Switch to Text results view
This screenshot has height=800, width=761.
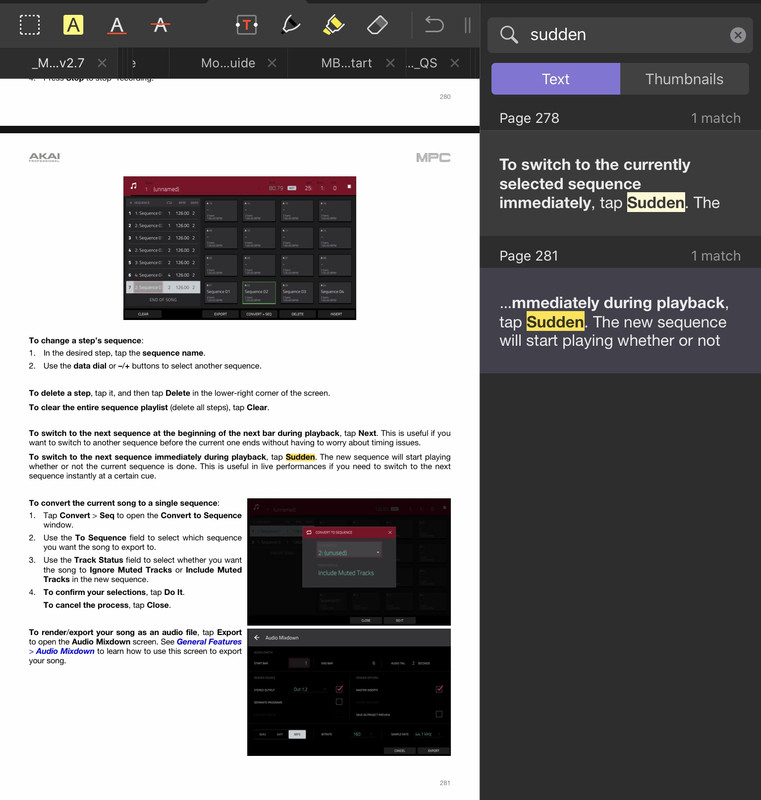555,79
